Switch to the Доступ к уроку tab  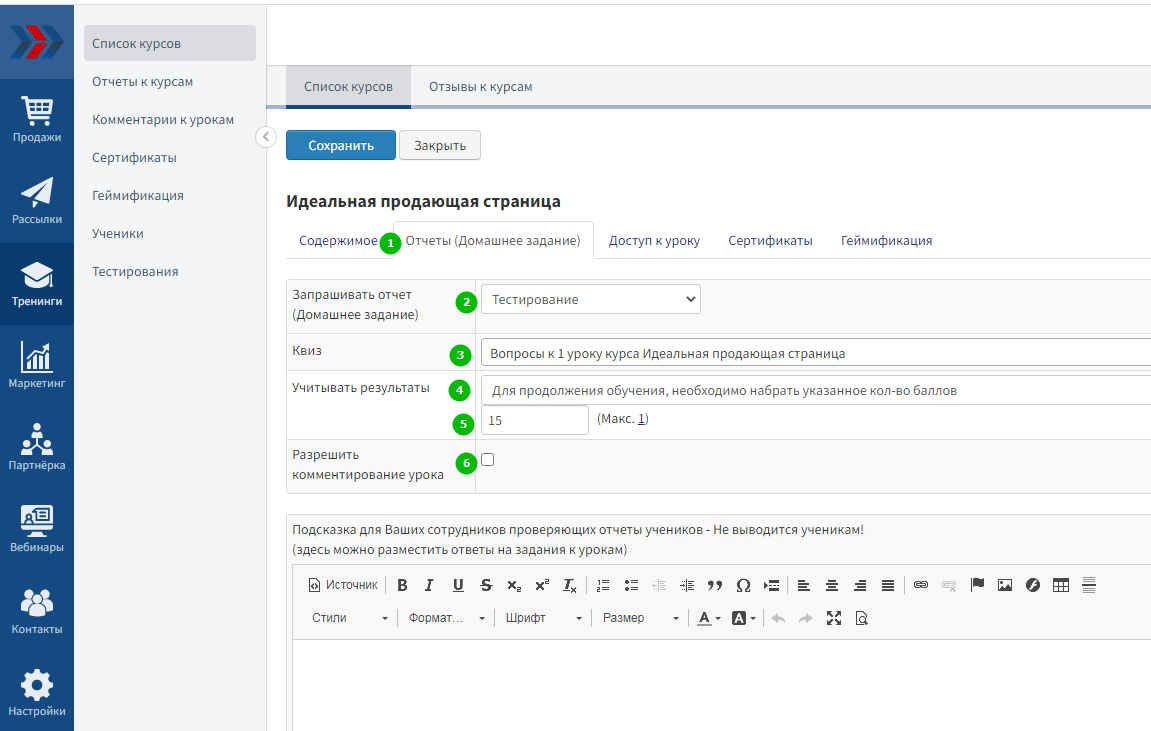[x=654, y=241]
